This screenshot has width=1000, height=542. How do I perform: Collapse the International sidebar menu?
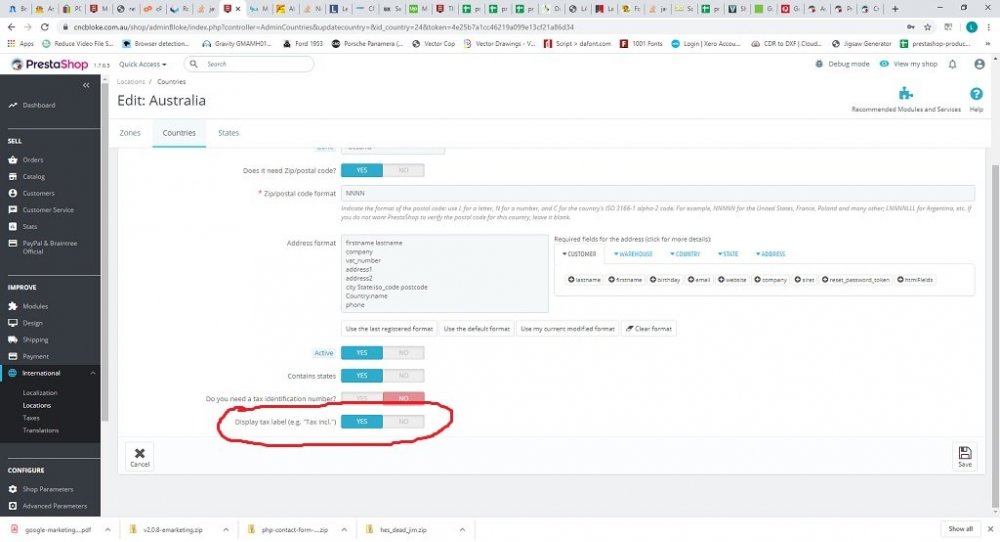coord(92,373)
